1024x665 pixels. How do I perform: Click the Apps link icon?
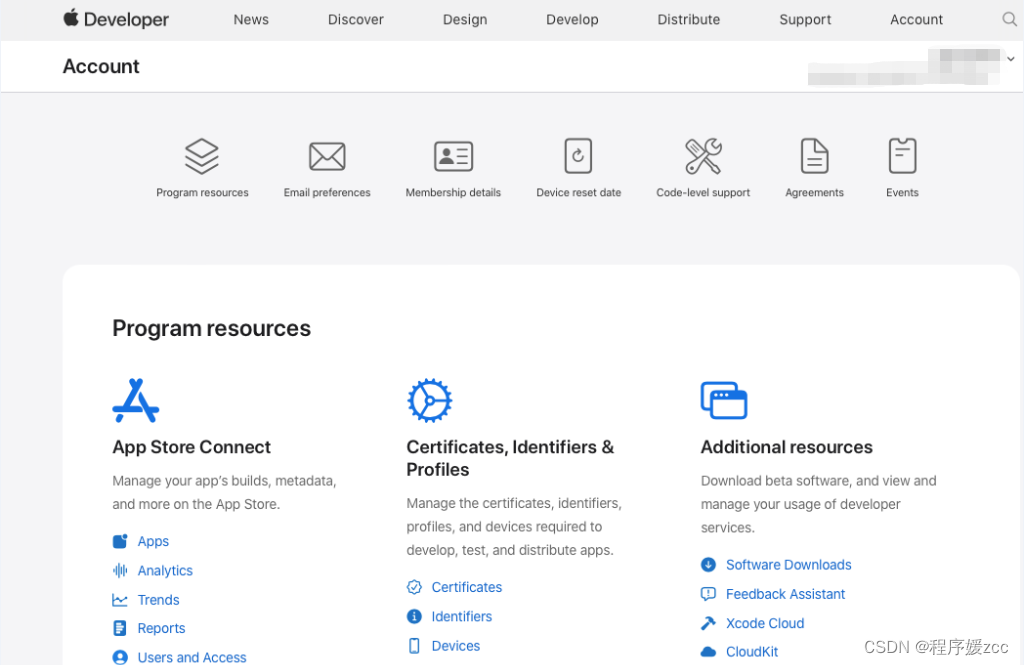(x=120, y=541)
